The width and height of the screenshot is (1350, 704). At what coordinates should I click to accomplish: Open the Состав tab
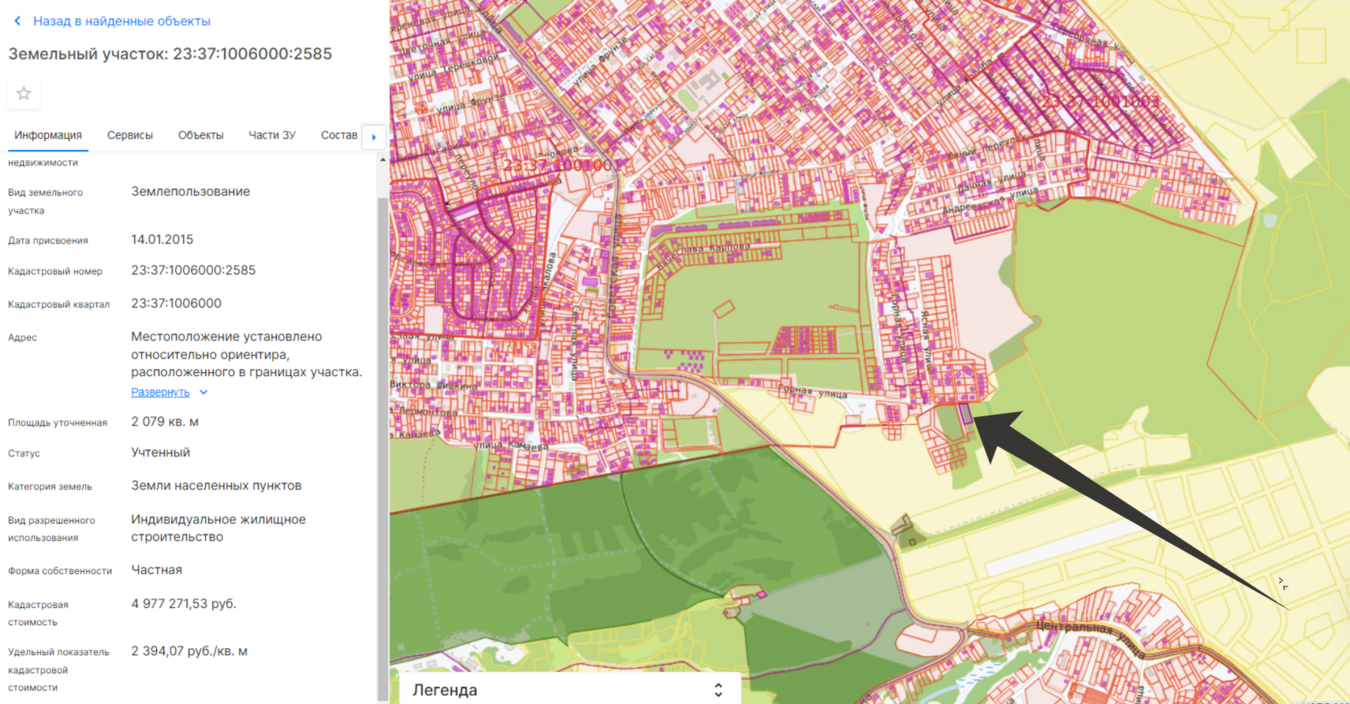(339, 135)
